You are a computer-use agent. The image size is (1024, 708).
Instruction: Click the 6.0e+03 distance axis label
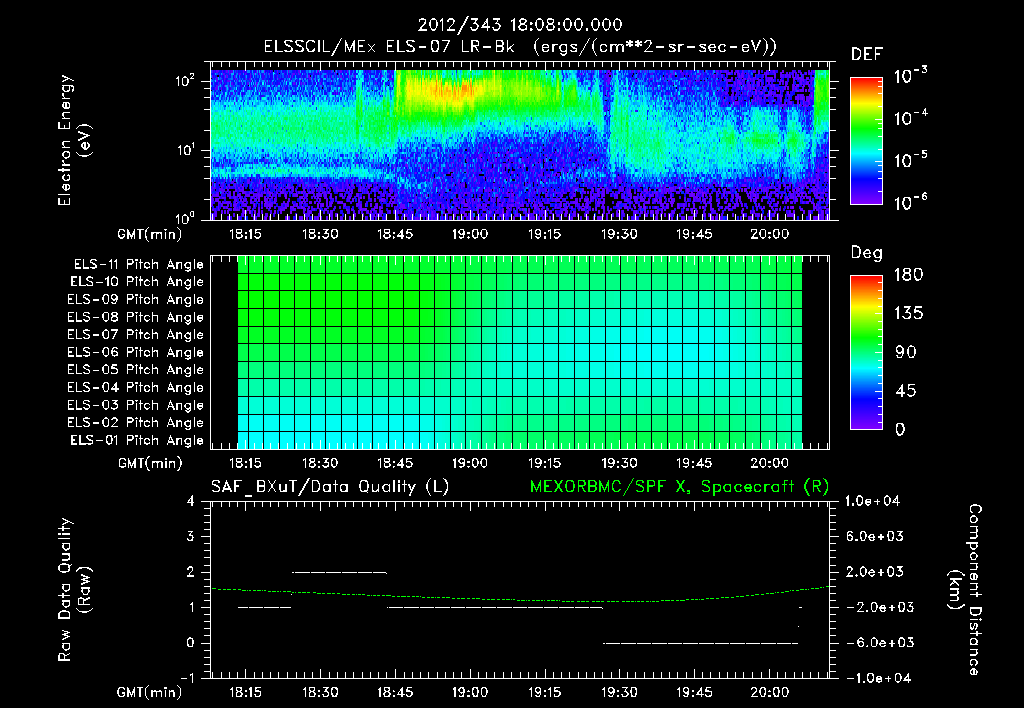click(x=875, y=536)
